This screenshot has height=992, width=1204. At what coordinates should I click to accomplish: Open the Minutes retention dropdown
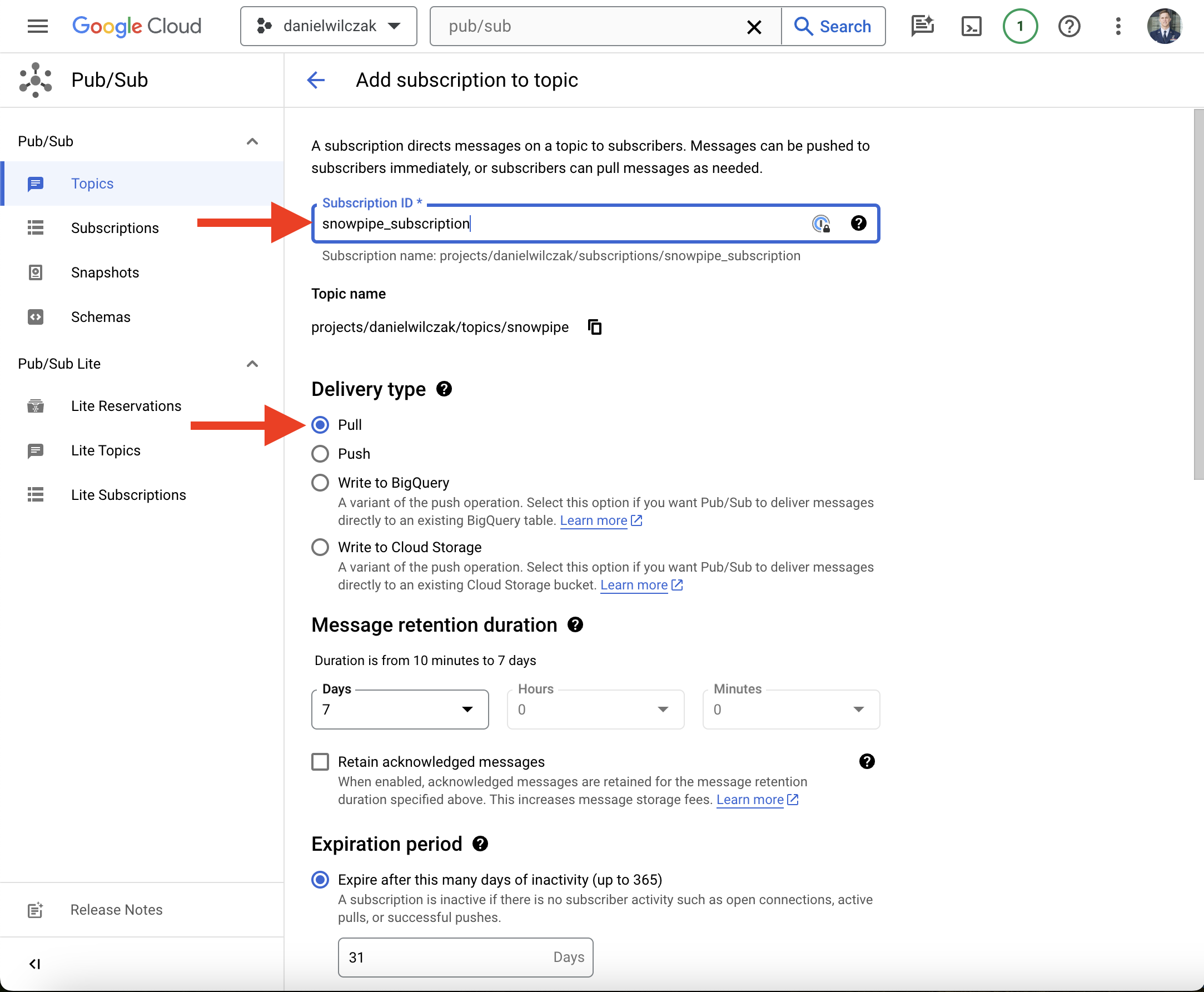(x=790, y=710)
